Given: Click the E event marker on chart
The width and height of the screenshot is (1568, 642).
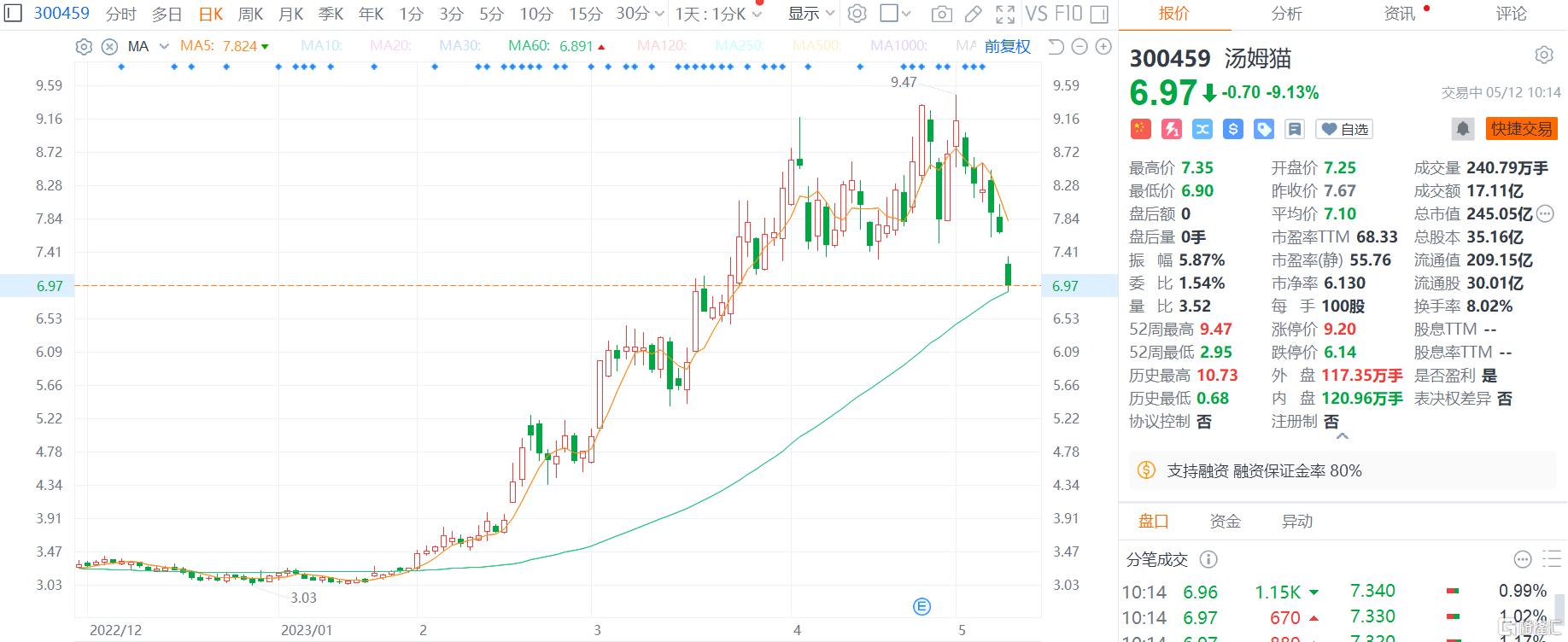Looking at the screenshot, I should 921,607.
